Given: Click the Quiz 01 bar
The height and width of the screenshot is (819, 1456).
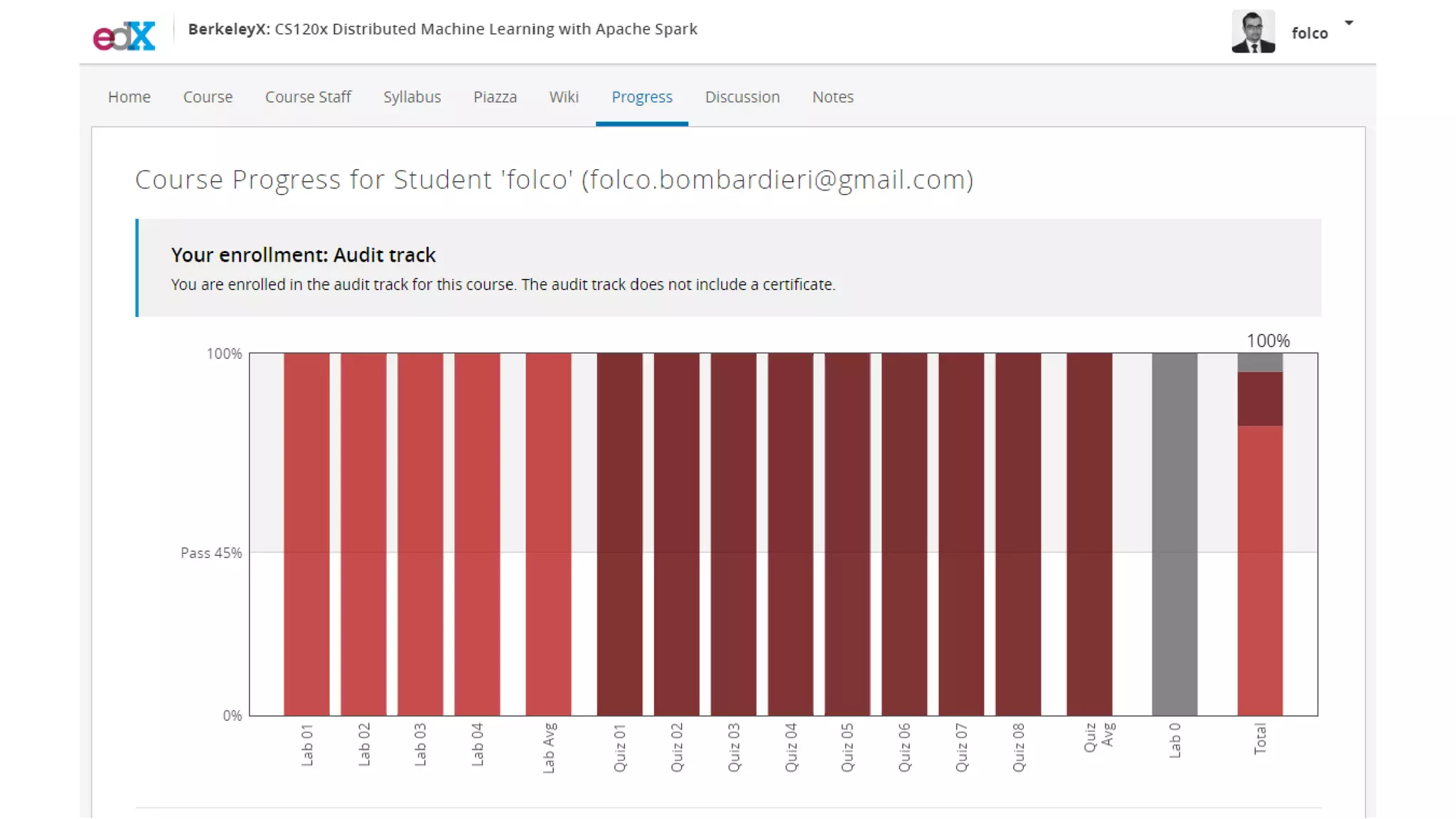Looking at the screenshot, I should click(x=619, y=533).
